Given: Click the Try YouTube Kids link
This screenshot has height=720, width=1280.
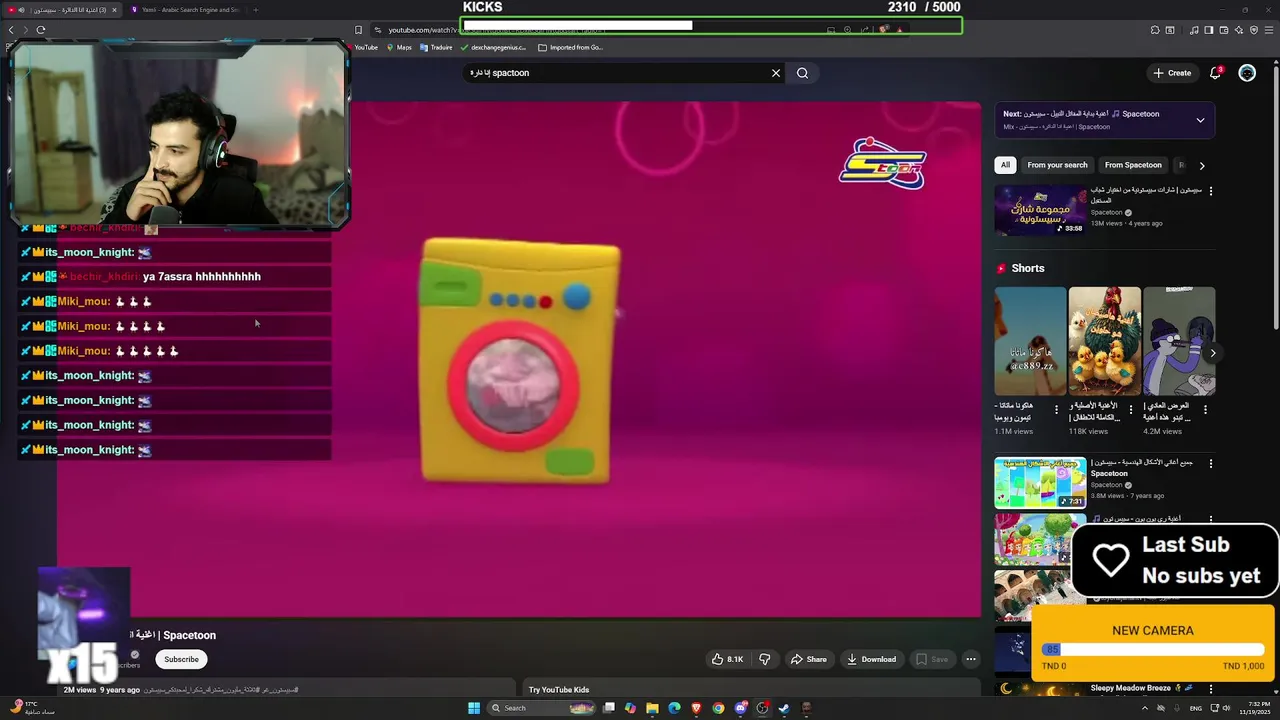Looking at the screenshot, I should click(x=559, y=689).
